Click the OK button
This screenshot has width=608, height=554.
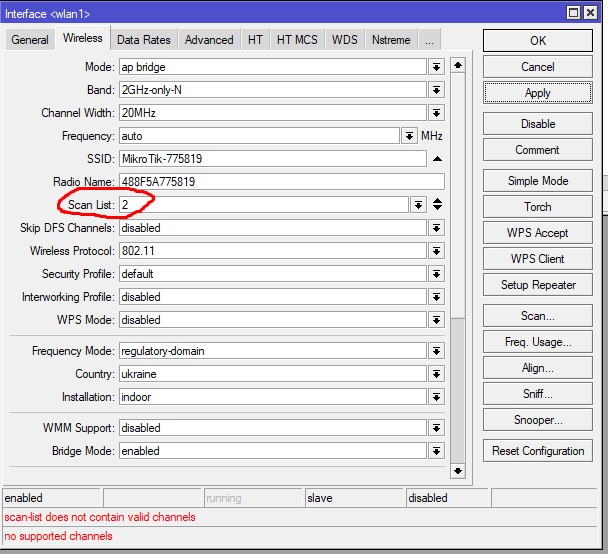538,40
